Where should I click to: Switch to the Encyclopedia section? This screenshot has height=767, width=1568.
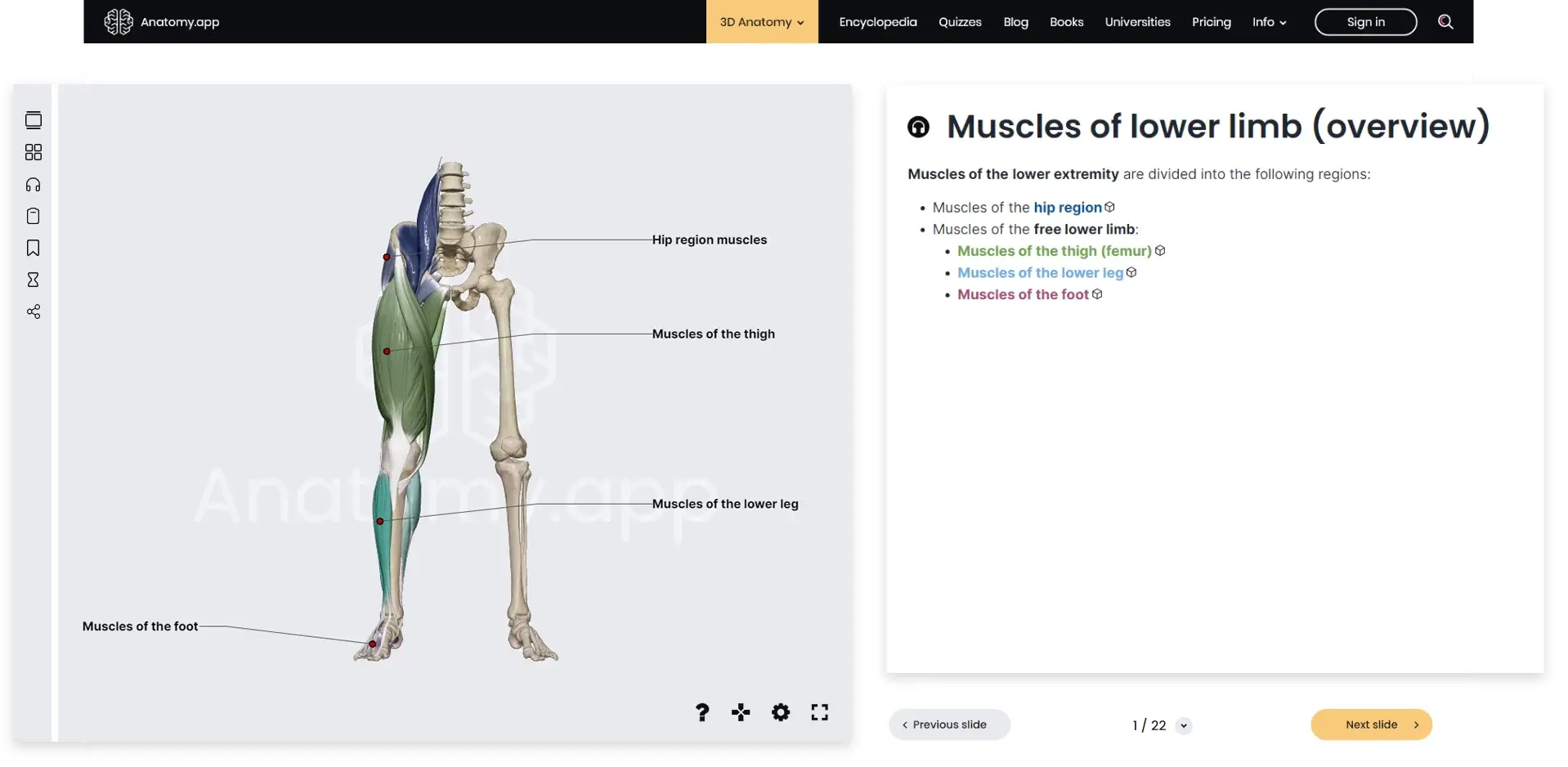coord(877,21)
